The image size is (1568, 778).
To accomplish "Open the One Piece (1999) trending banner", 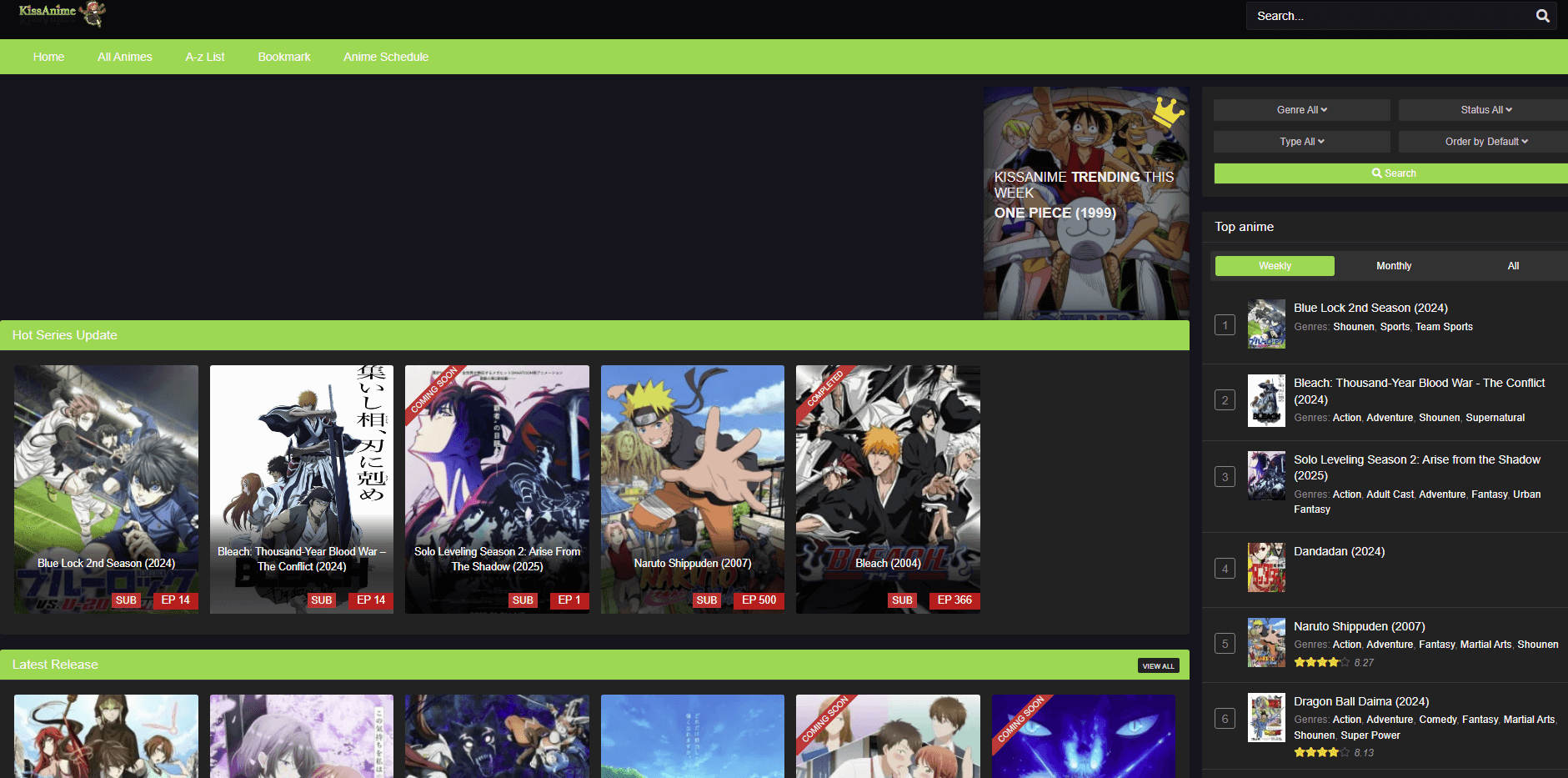I will 1086,203.
